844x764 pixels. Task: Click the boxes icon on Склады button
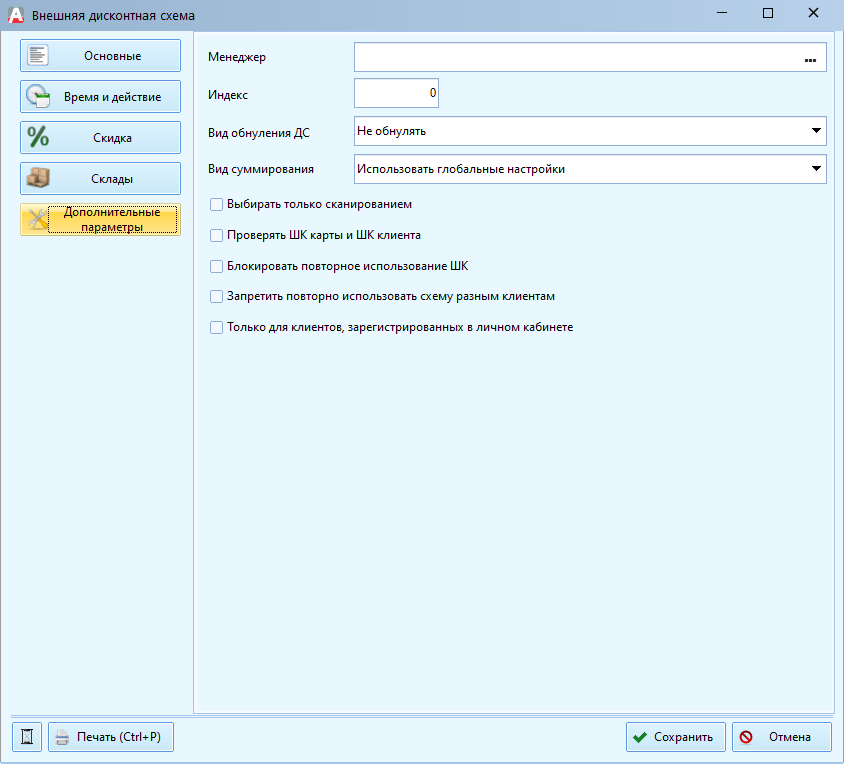tap(38, 178)
